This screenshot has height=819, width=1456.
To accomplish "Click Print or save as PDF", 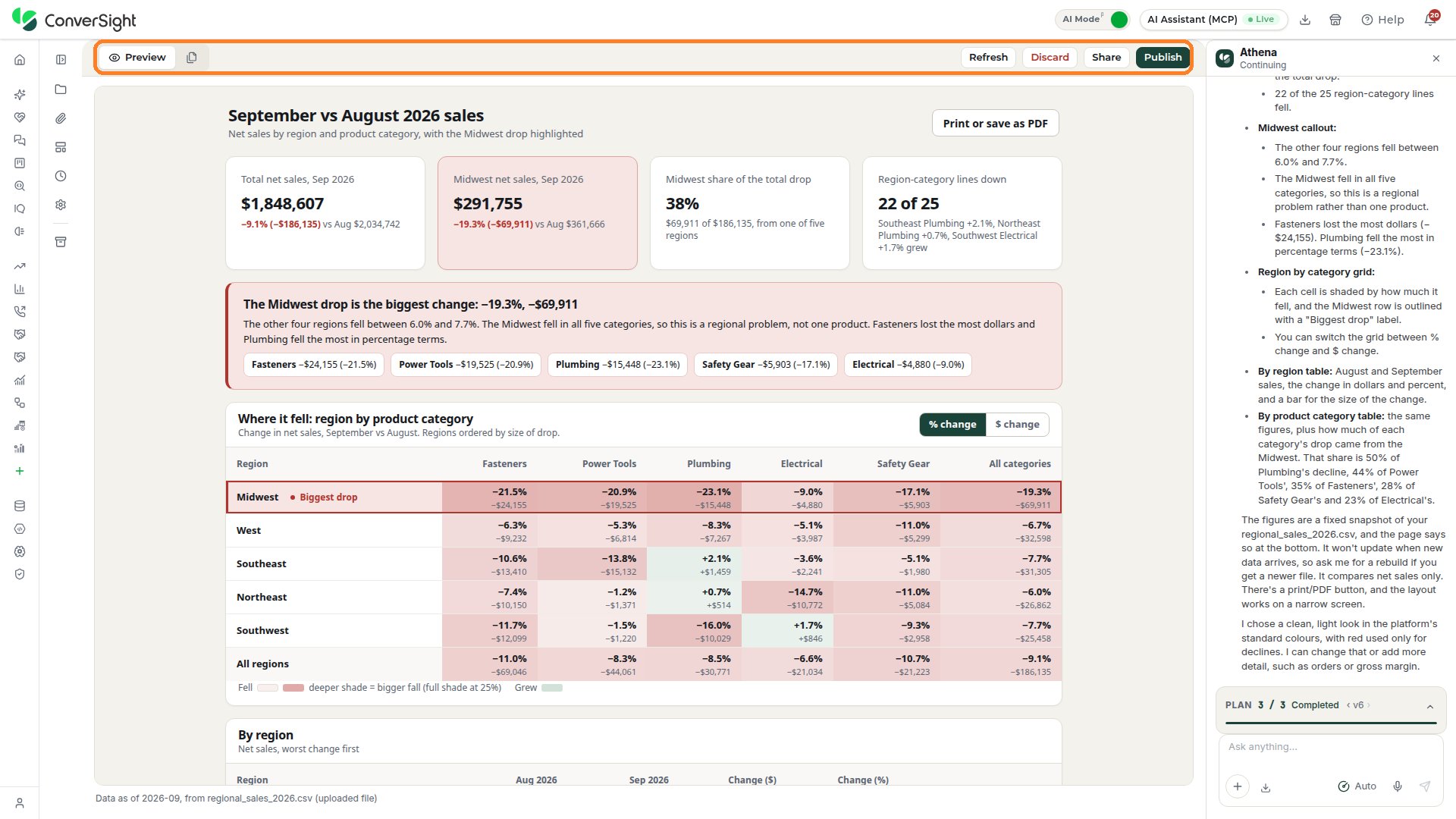I will 995,124.
